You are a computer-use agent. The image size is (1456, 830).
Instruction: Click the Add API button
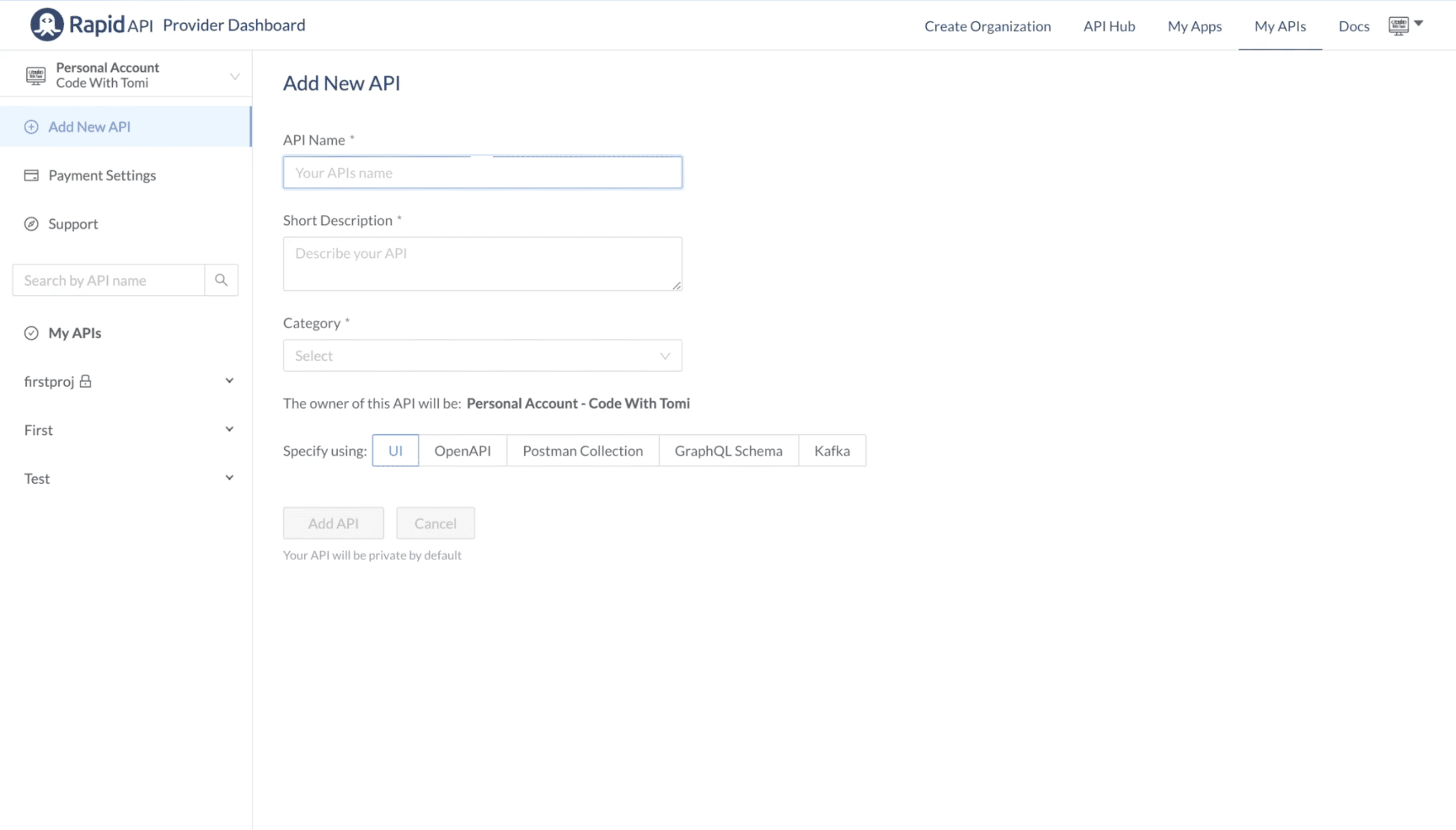(334, 523)
